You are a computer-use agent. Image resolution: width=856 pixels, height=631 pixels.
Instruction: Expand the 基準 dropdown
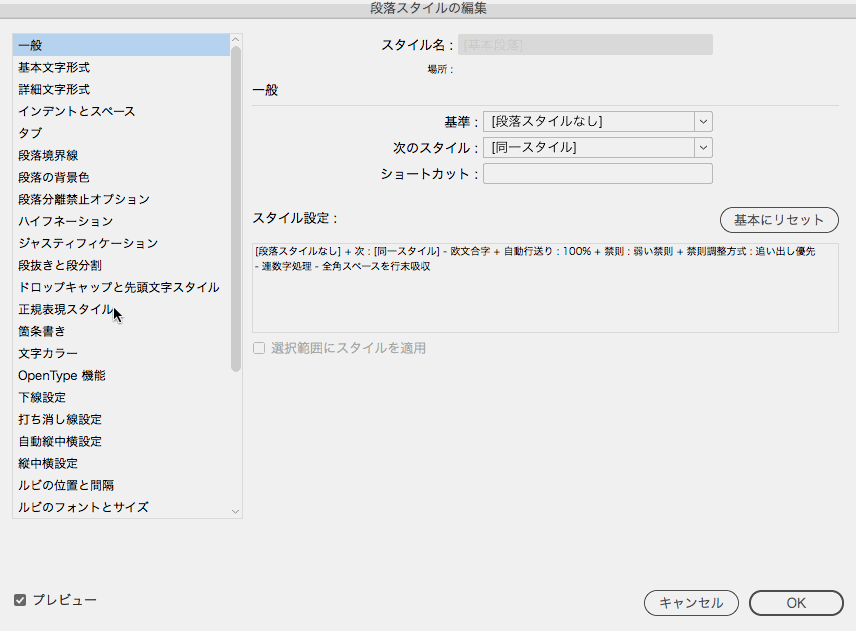point(598,121)
